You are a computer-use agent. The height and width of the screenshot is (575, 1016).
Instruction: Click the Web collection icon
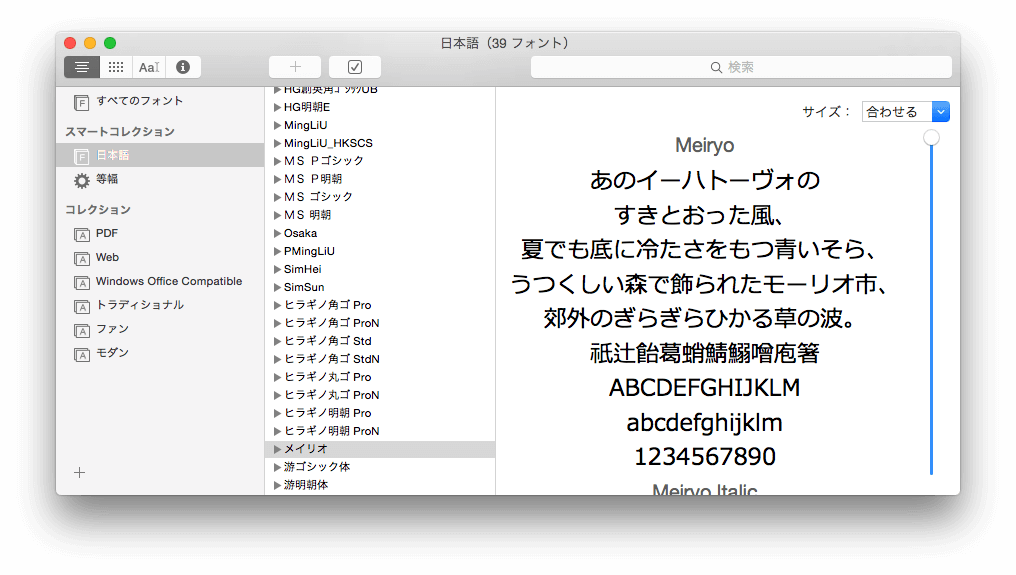82,259
